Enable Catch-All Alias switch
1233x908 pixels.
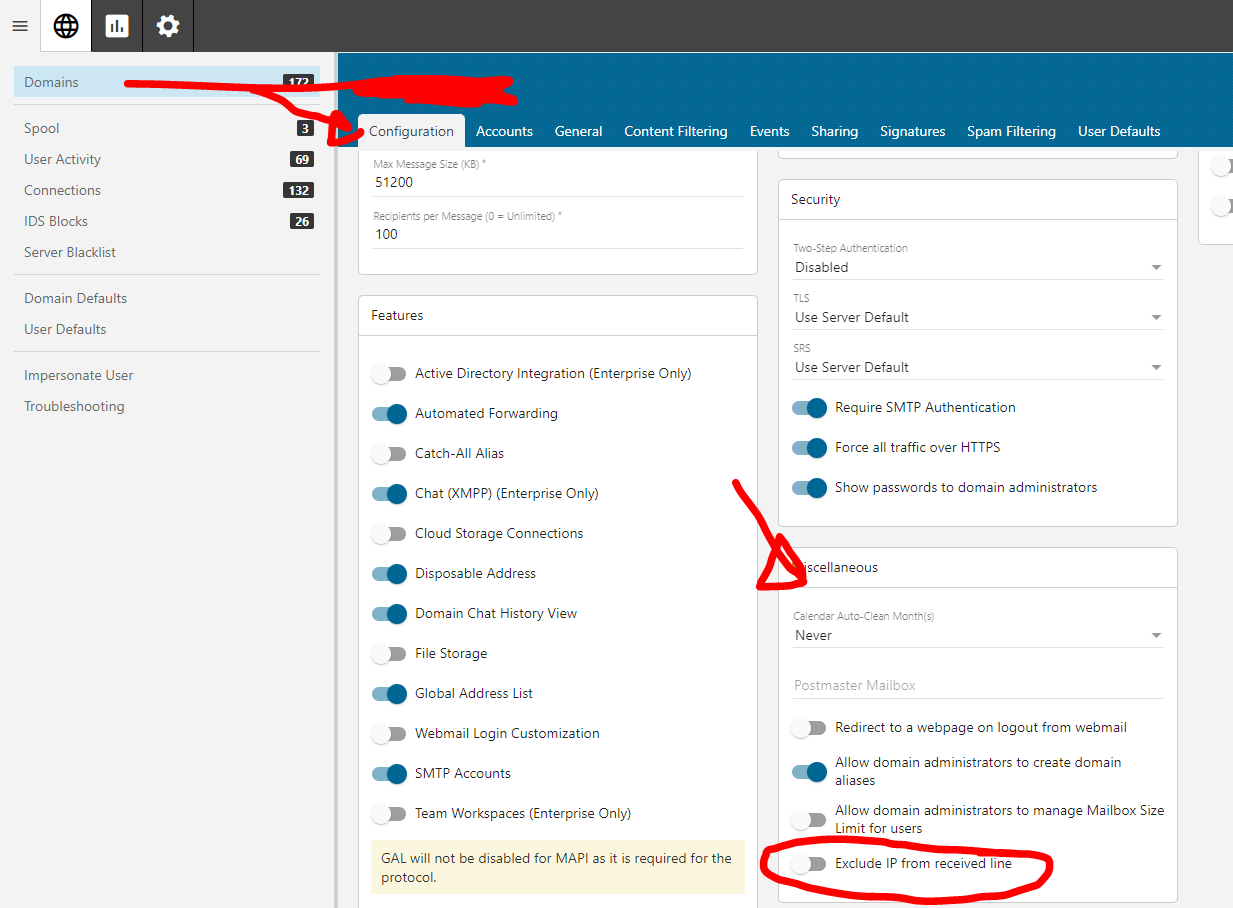coord(389,453)
